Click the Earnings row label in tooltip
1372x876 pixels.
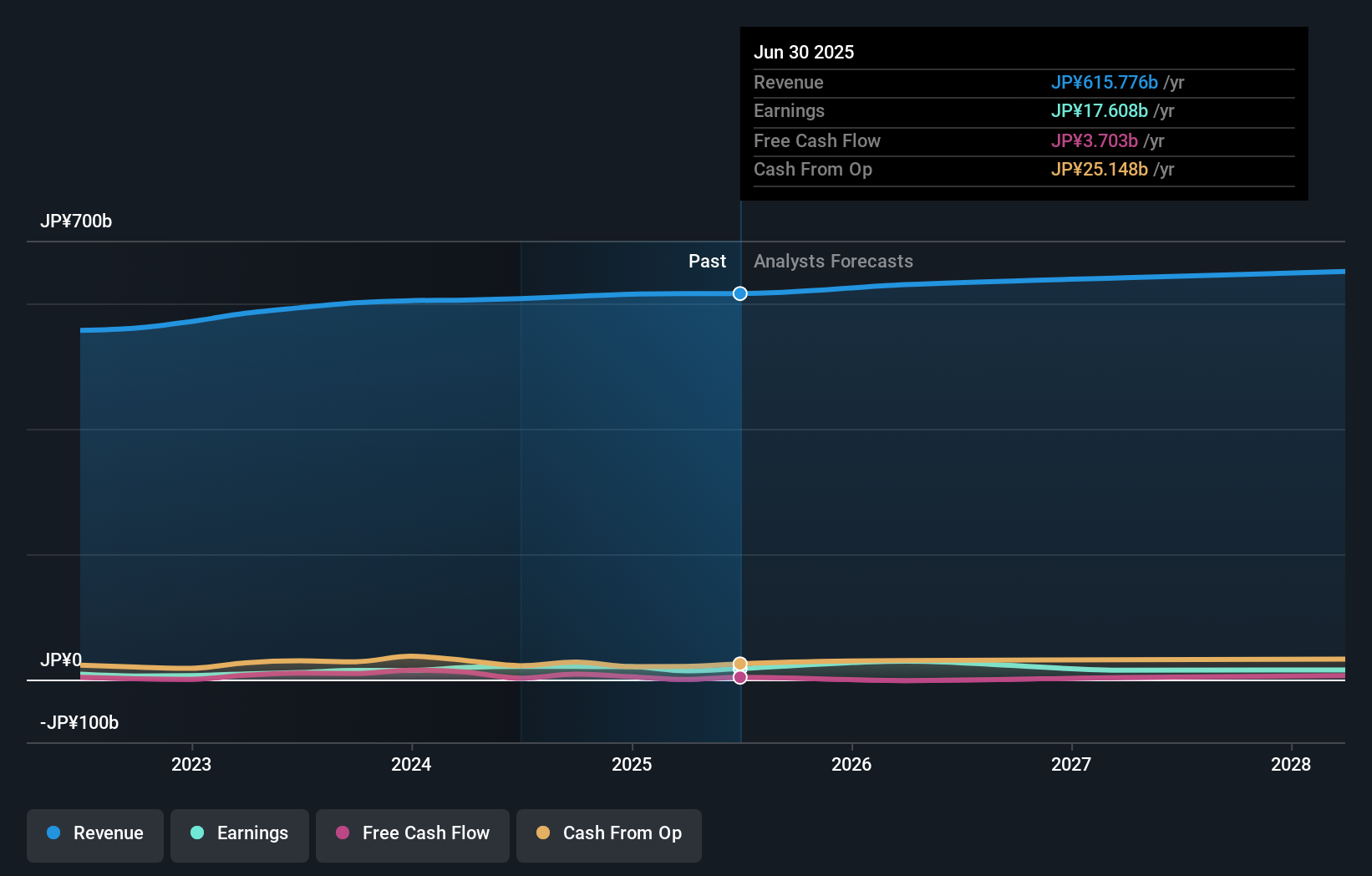pyautogui.click(x=789, y=111)
